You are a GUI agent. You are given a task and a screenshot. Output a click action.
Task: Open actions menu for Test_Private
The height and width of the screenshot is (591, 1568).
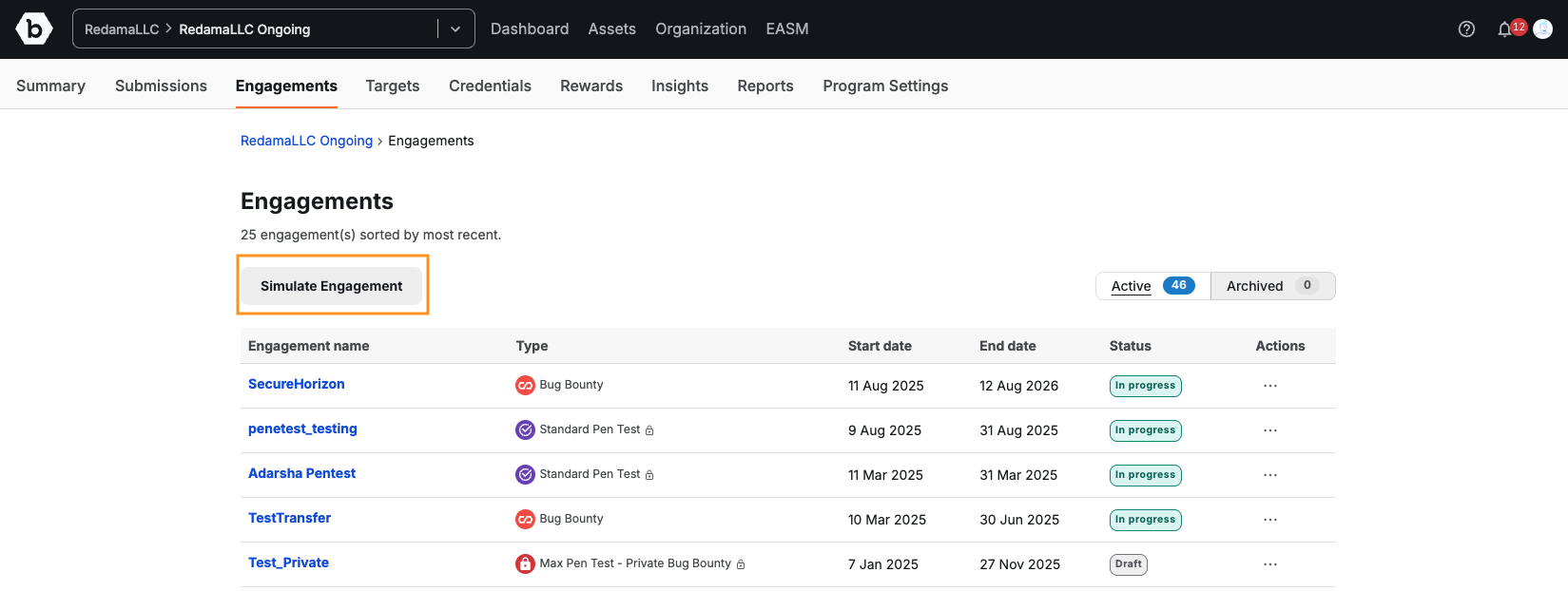pyautogui.click(x=1270, y=564)
